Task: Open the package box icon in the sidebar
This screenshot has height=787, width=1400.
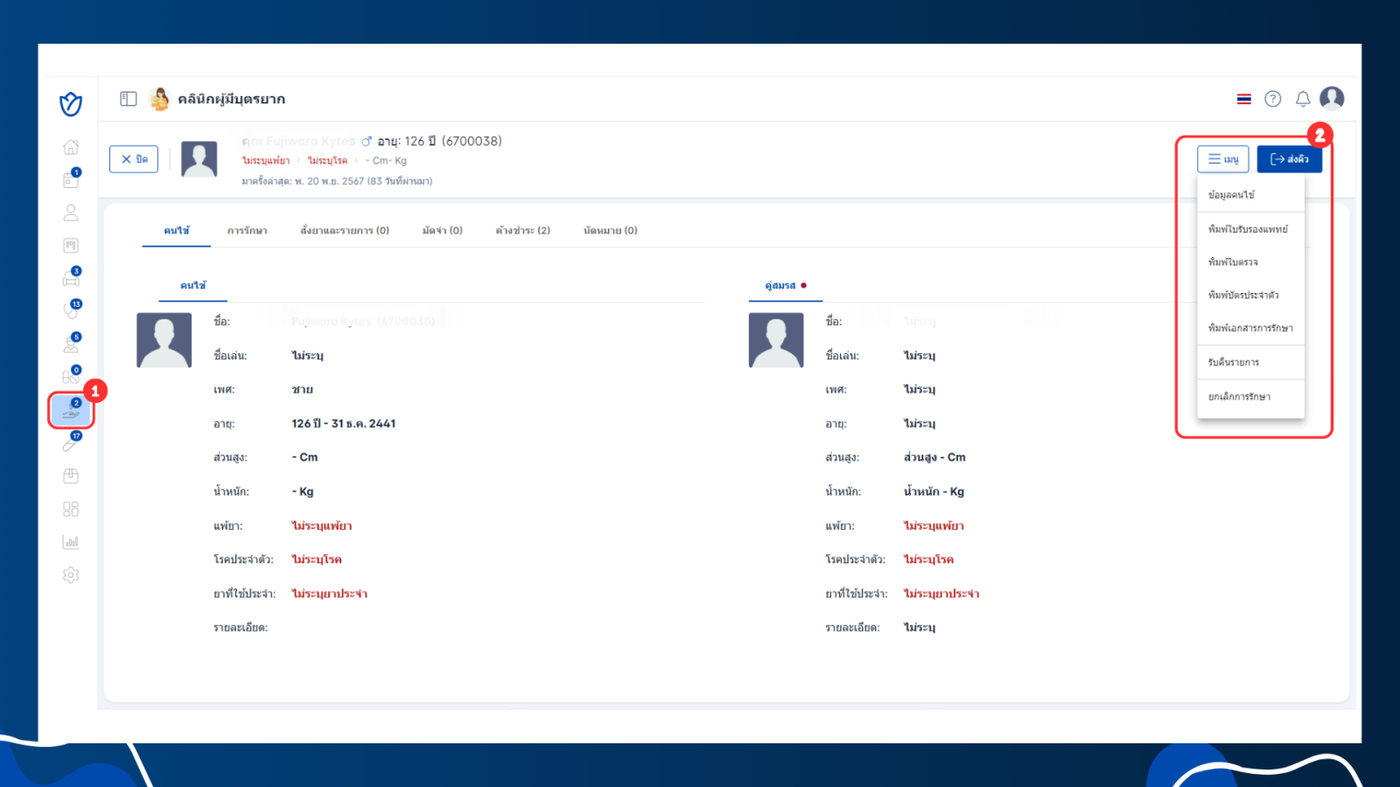Action: click(x=70, y=476)
